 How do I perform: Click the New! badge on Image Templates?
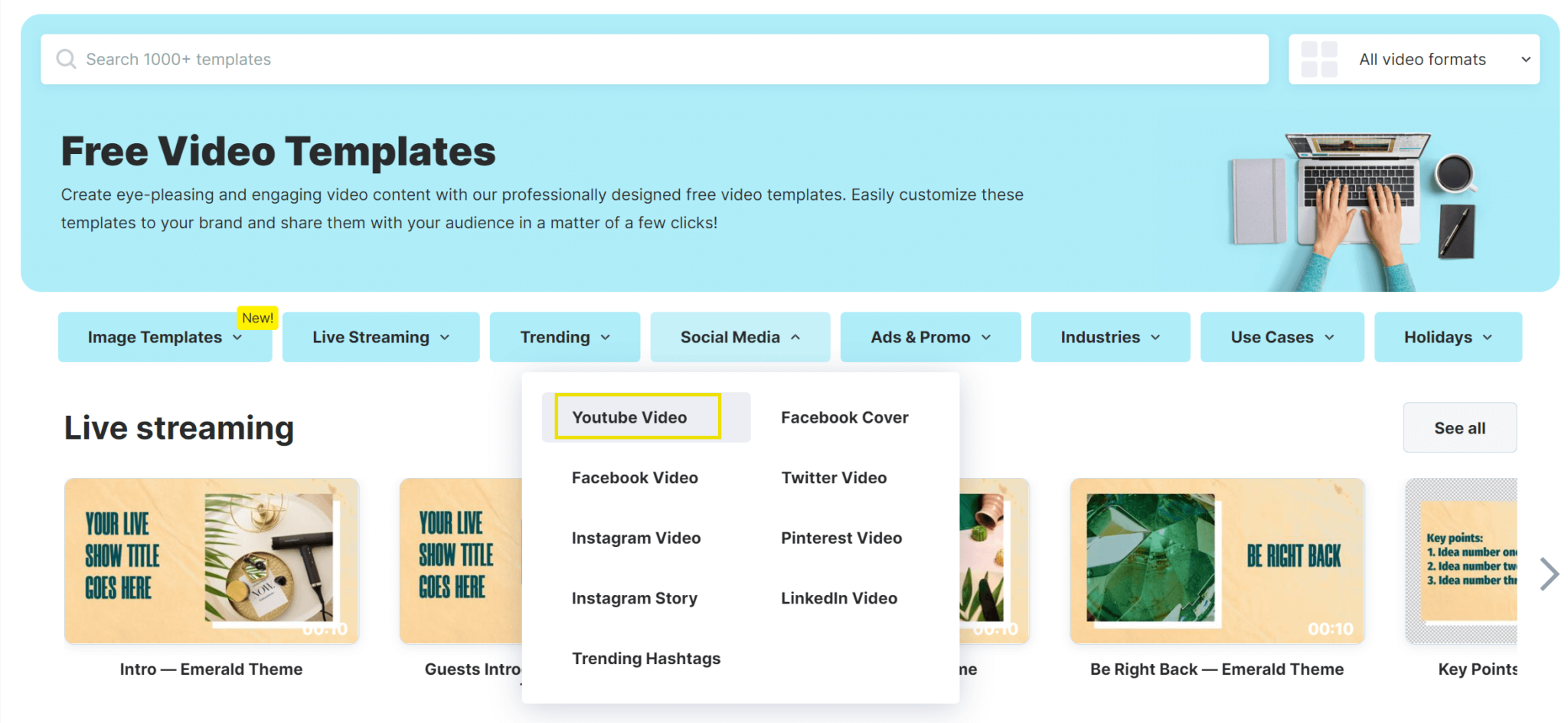[x=257, y=318]
